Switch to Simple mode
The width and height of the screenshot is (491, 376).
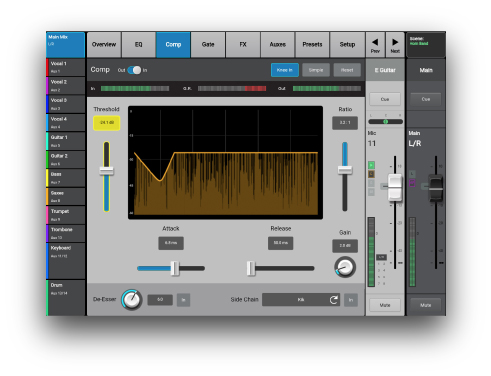point(316,70)
